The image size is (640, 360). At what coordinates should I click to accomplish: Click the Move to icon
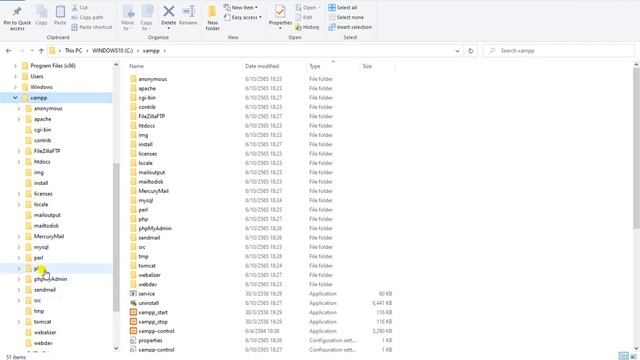(x=128, y=18)
